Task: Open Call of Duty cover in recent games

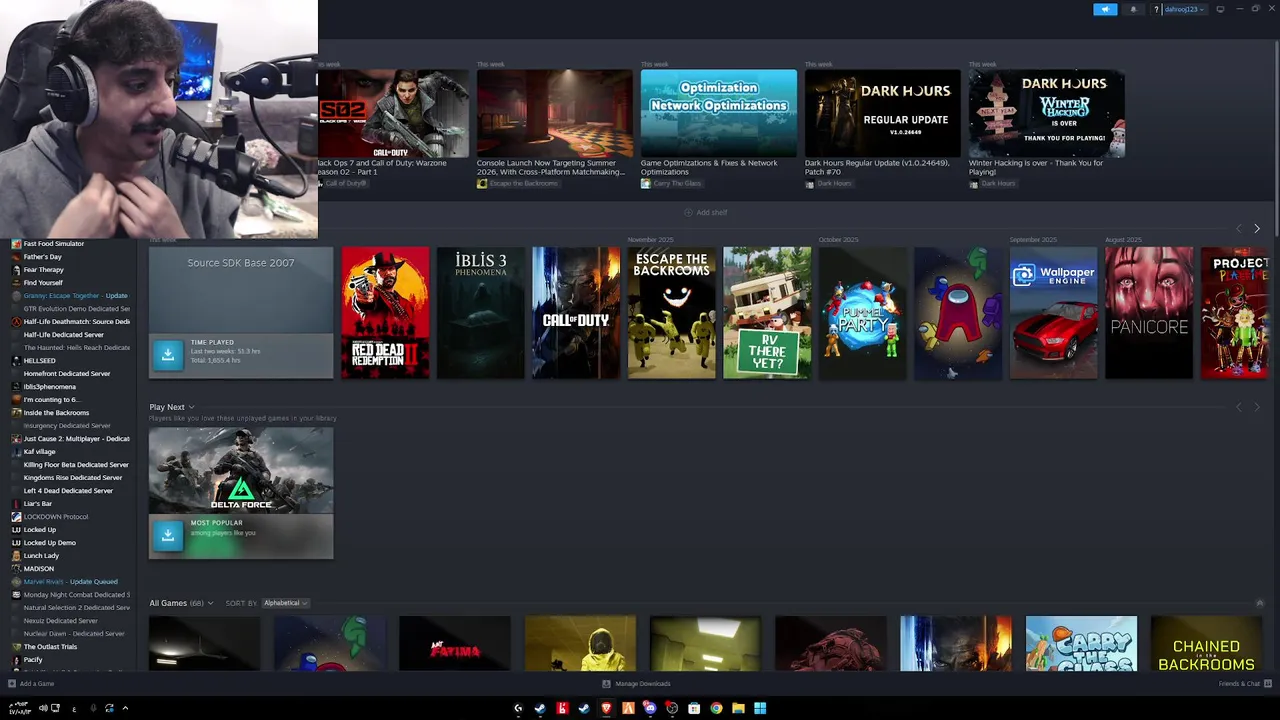Action: [x=576, y=313]
